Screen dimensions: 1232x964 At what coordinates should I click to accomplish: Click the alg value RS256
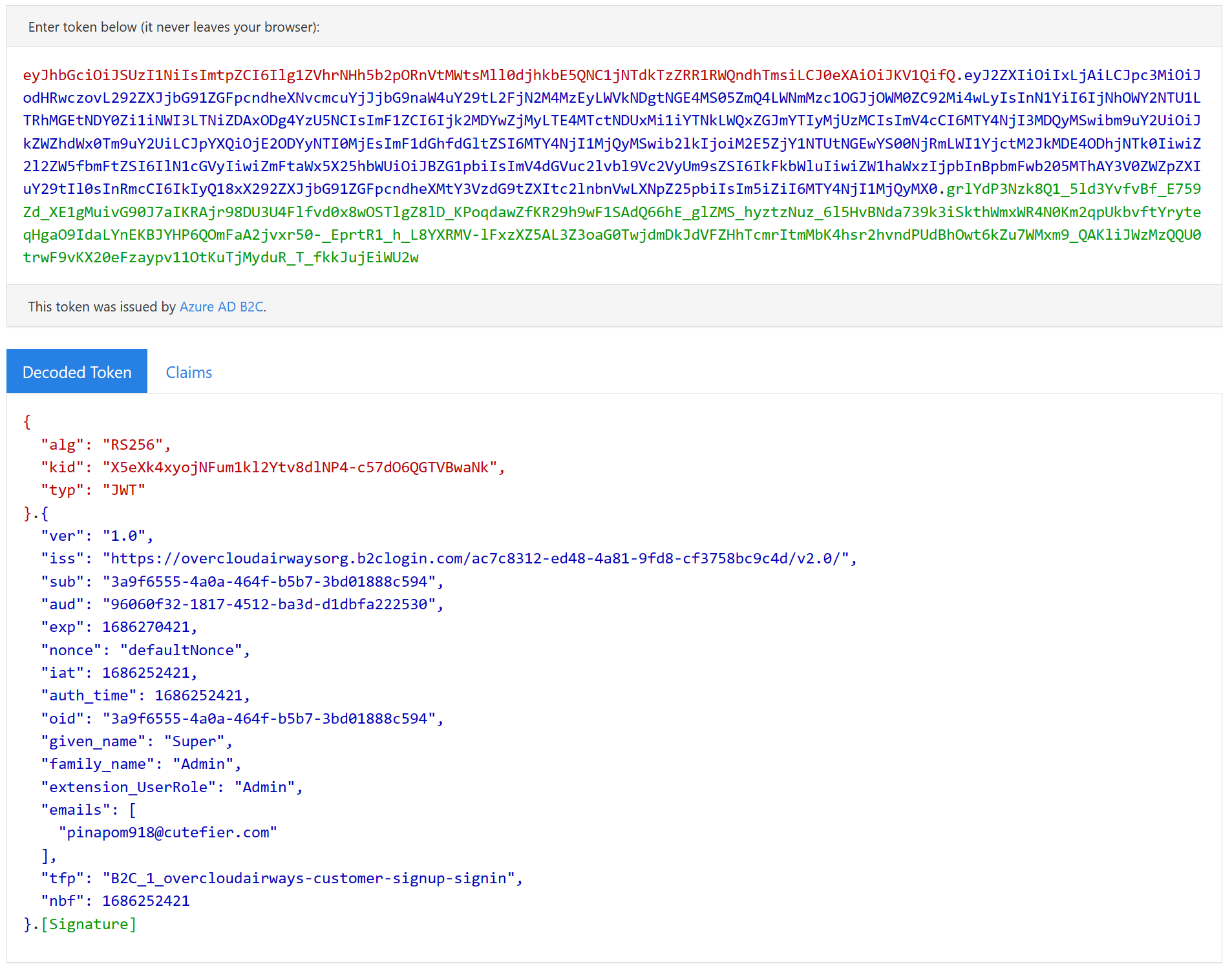click(x=134, y=444)
